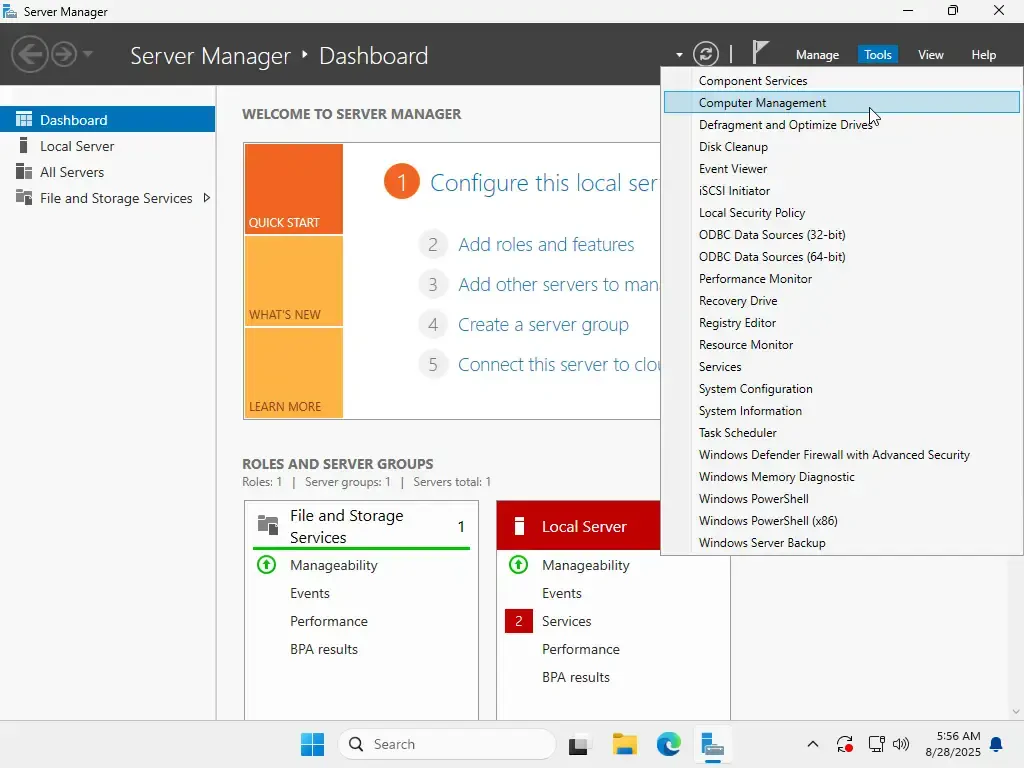Click the LEARN MORE tile
The width and height of the screenshot is (1024, 768).
pos(294,373)
